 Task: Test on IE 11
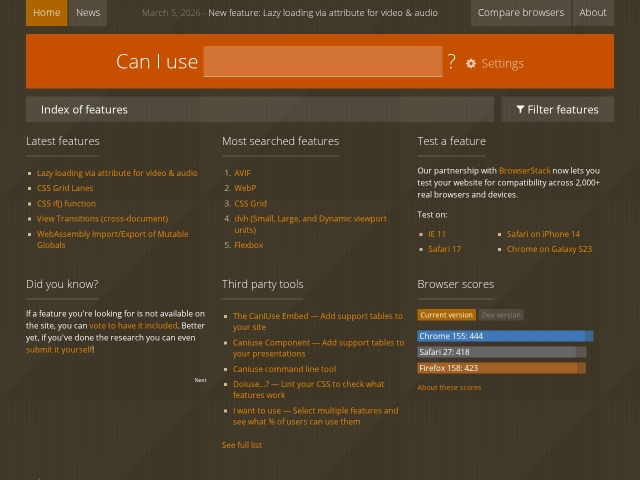point(437,234)
